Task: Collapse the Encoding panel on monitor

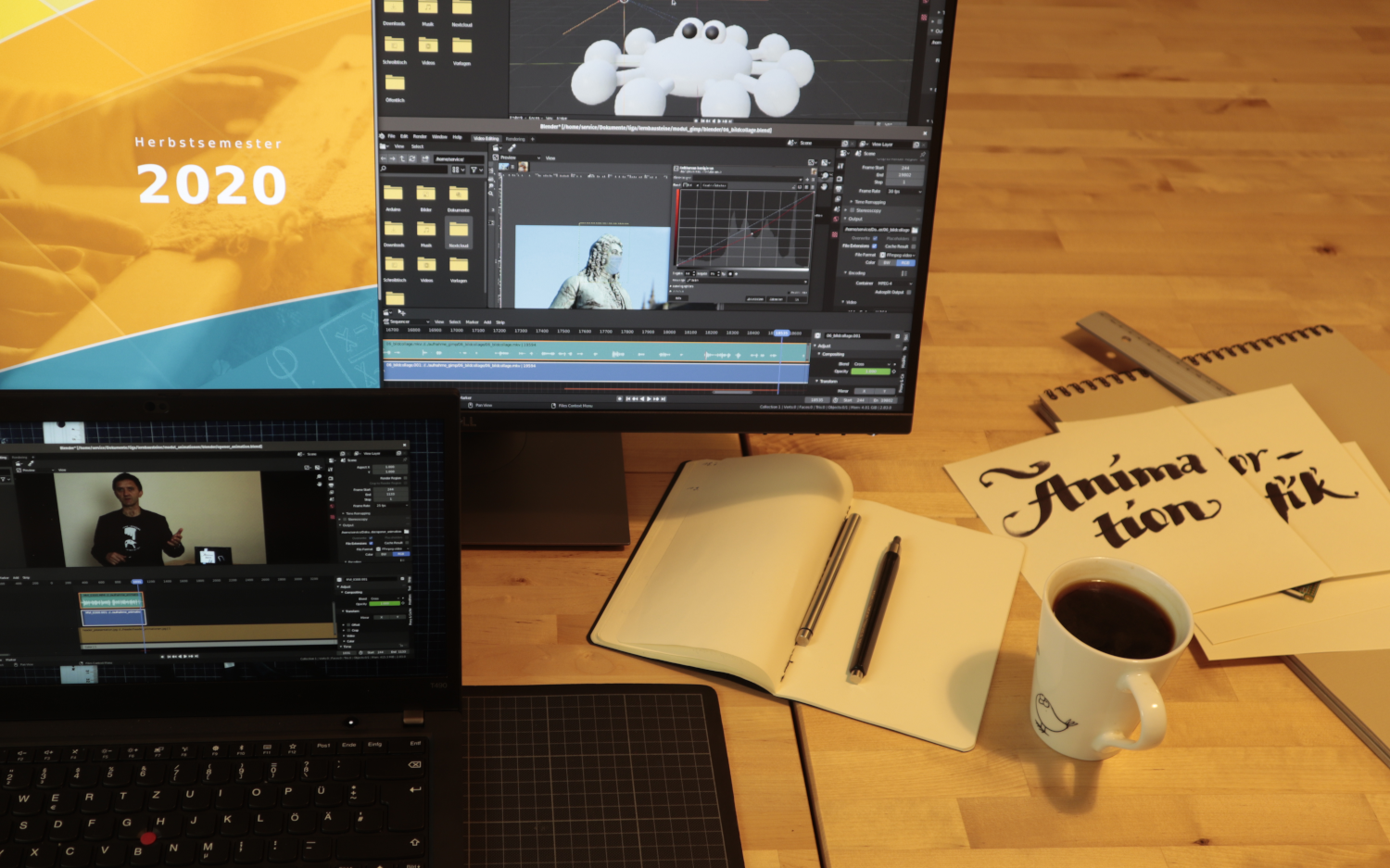Action: pos(855,273)
